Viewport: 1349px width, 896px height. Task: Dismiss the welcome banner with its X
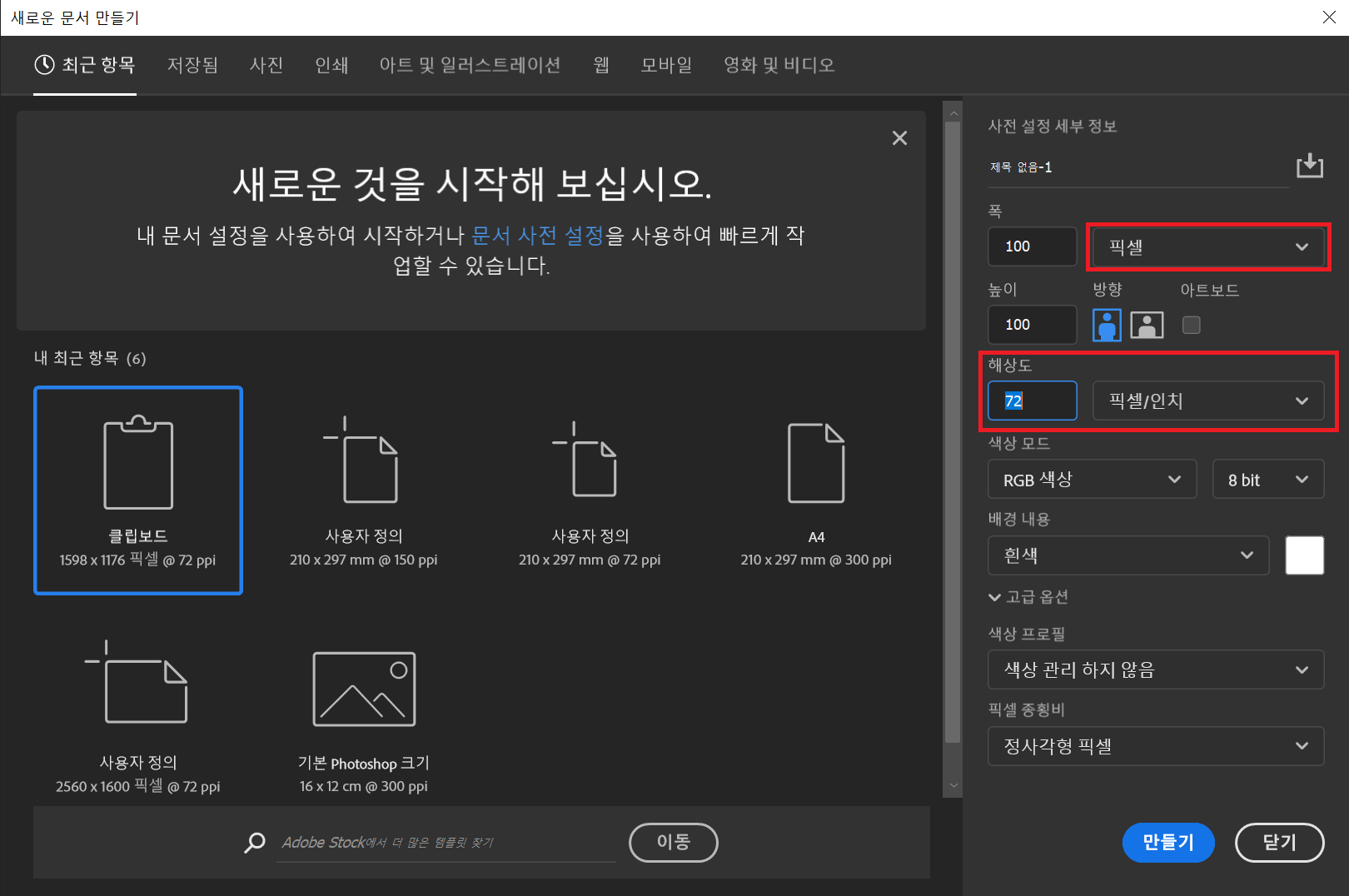coord(899,138)
